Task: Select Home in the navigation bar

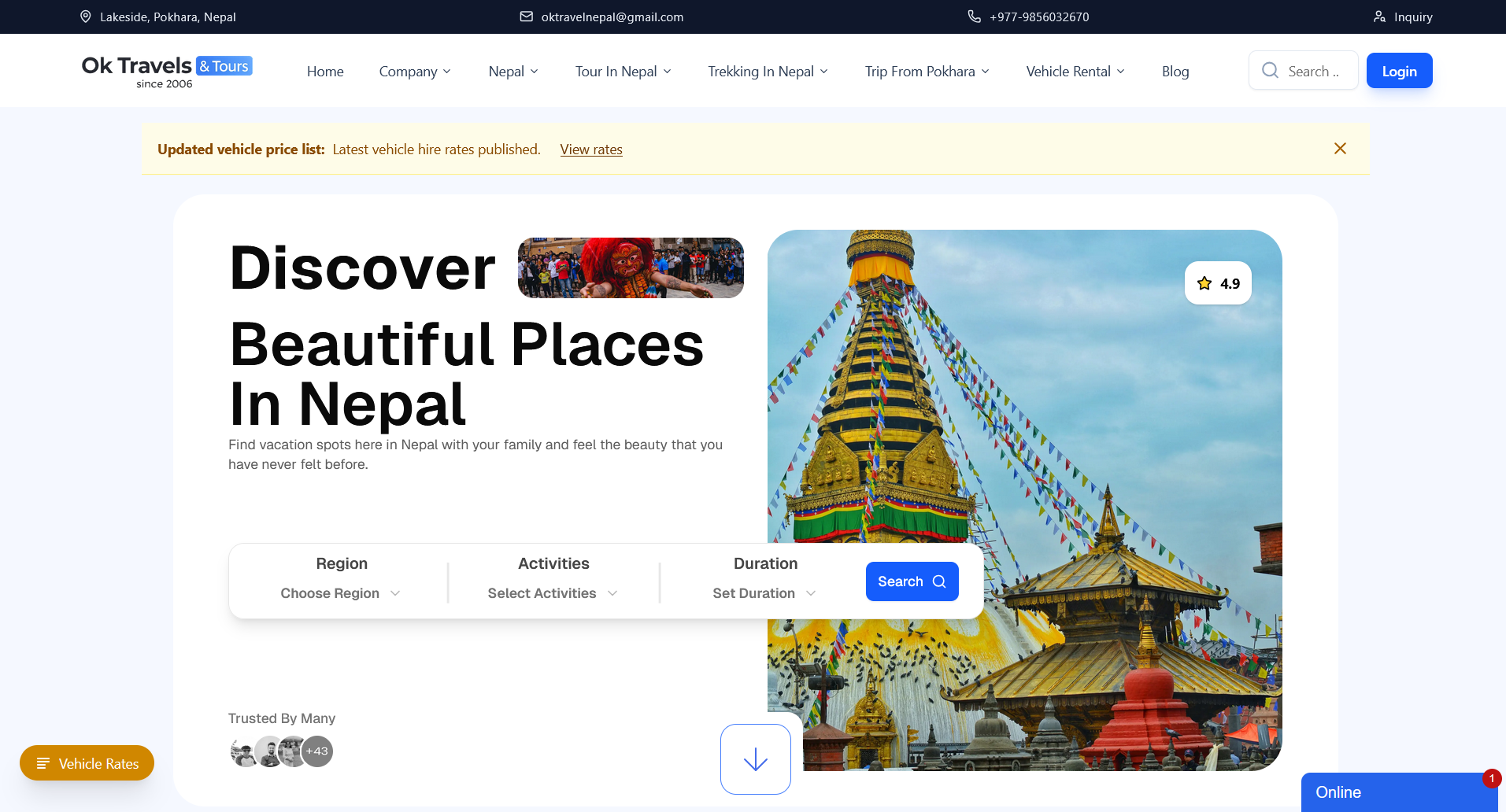Action: [325, 71]
